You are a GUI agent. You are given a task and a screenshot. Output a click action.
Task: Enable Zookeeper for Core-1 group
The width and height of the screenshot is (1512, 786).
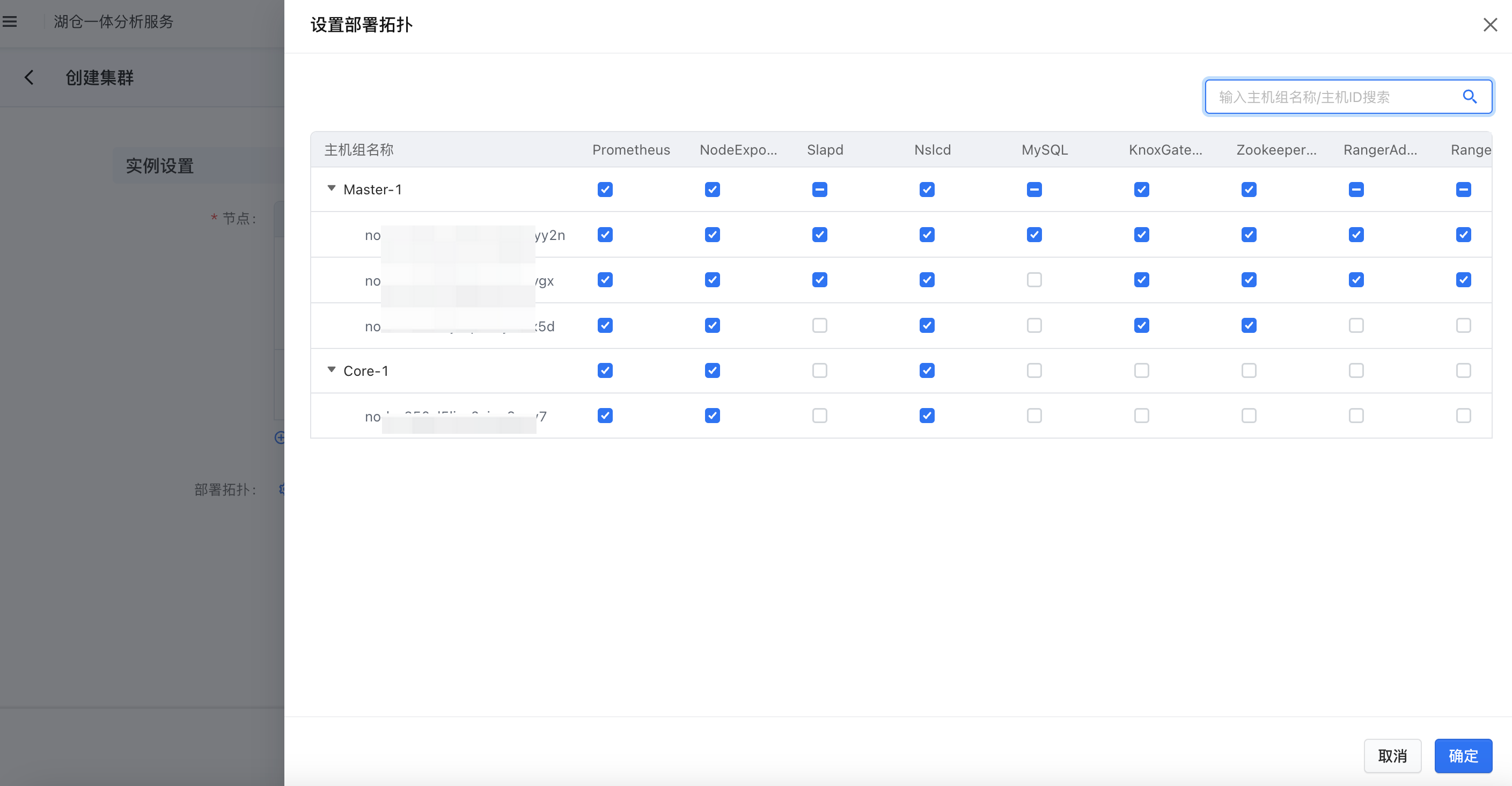[x=1249, y=370]
